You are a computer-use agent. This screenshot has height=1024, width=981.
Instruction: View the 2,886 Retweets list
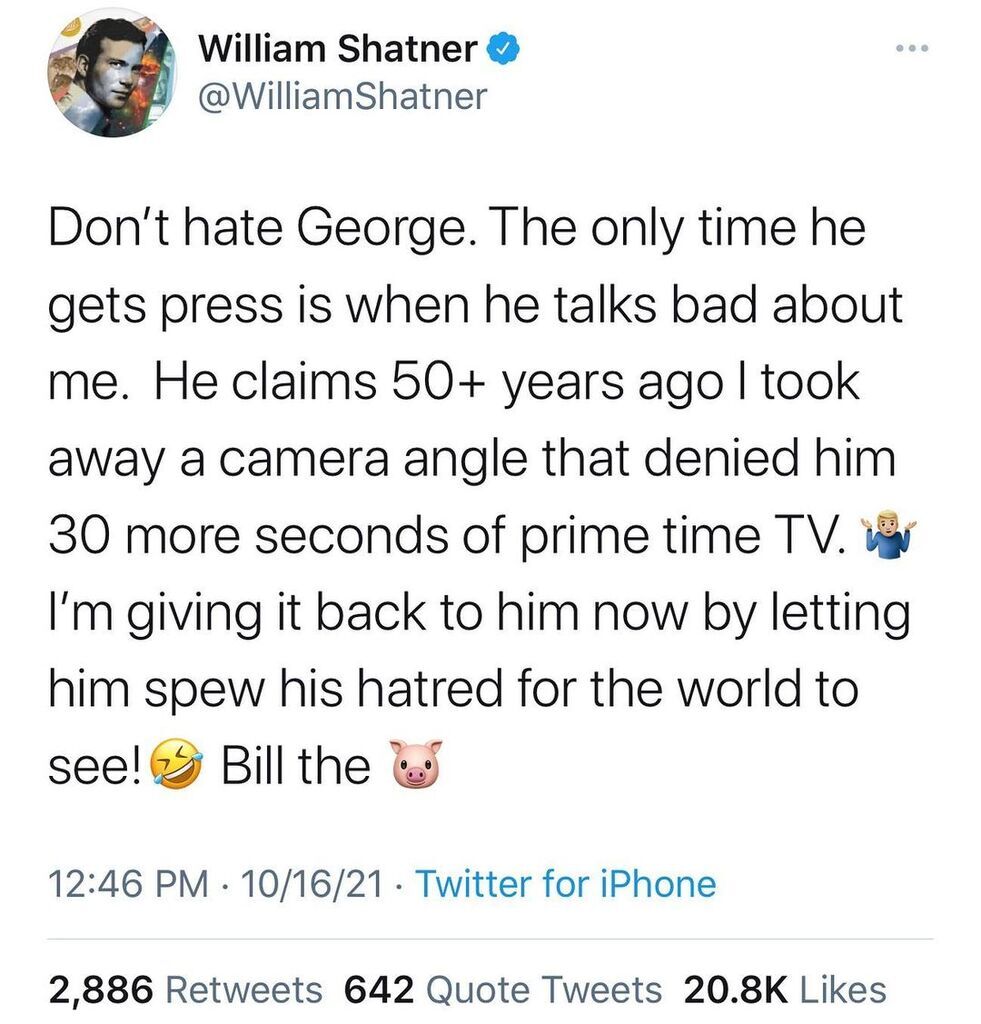point(186,990)
